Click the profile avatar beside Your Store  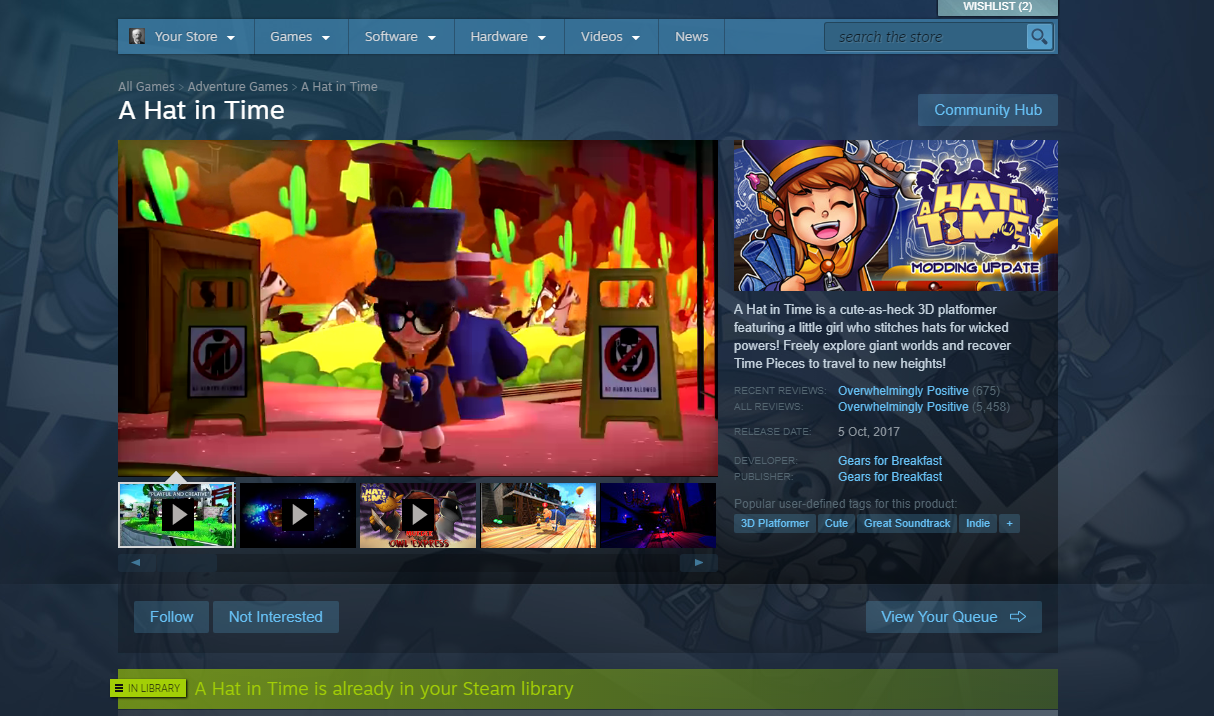point(137,37)
